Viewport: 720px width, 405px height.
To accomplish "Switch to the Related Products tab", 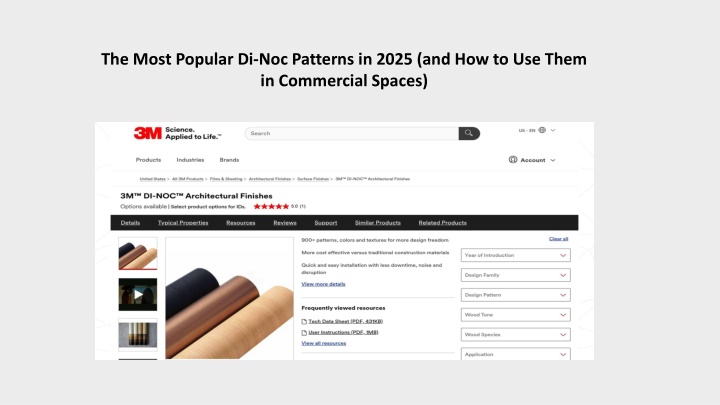I will [442, 223].
